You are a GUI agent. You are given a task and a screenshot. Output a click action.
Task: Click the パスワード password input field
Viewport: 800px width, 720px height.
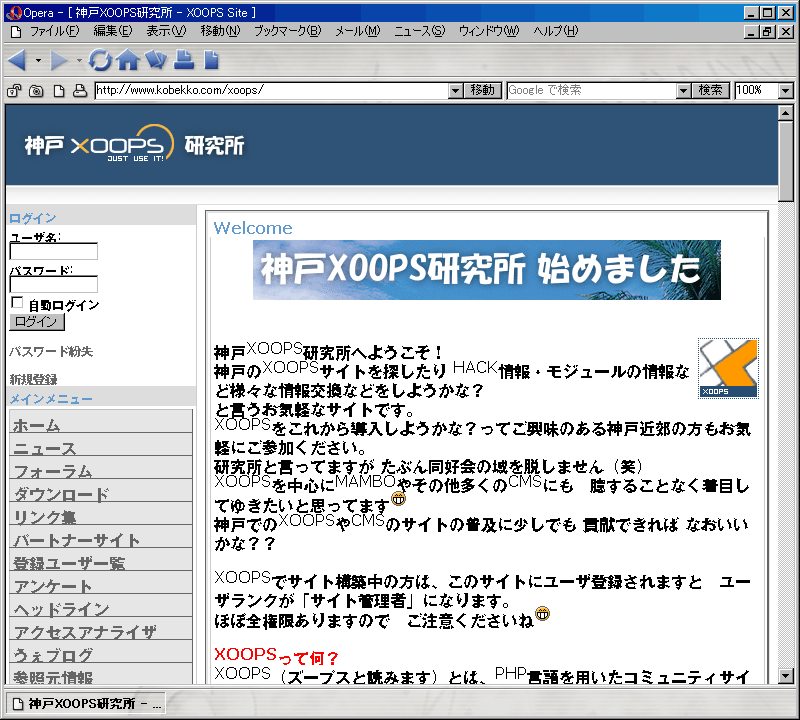[x=54, y=284]
